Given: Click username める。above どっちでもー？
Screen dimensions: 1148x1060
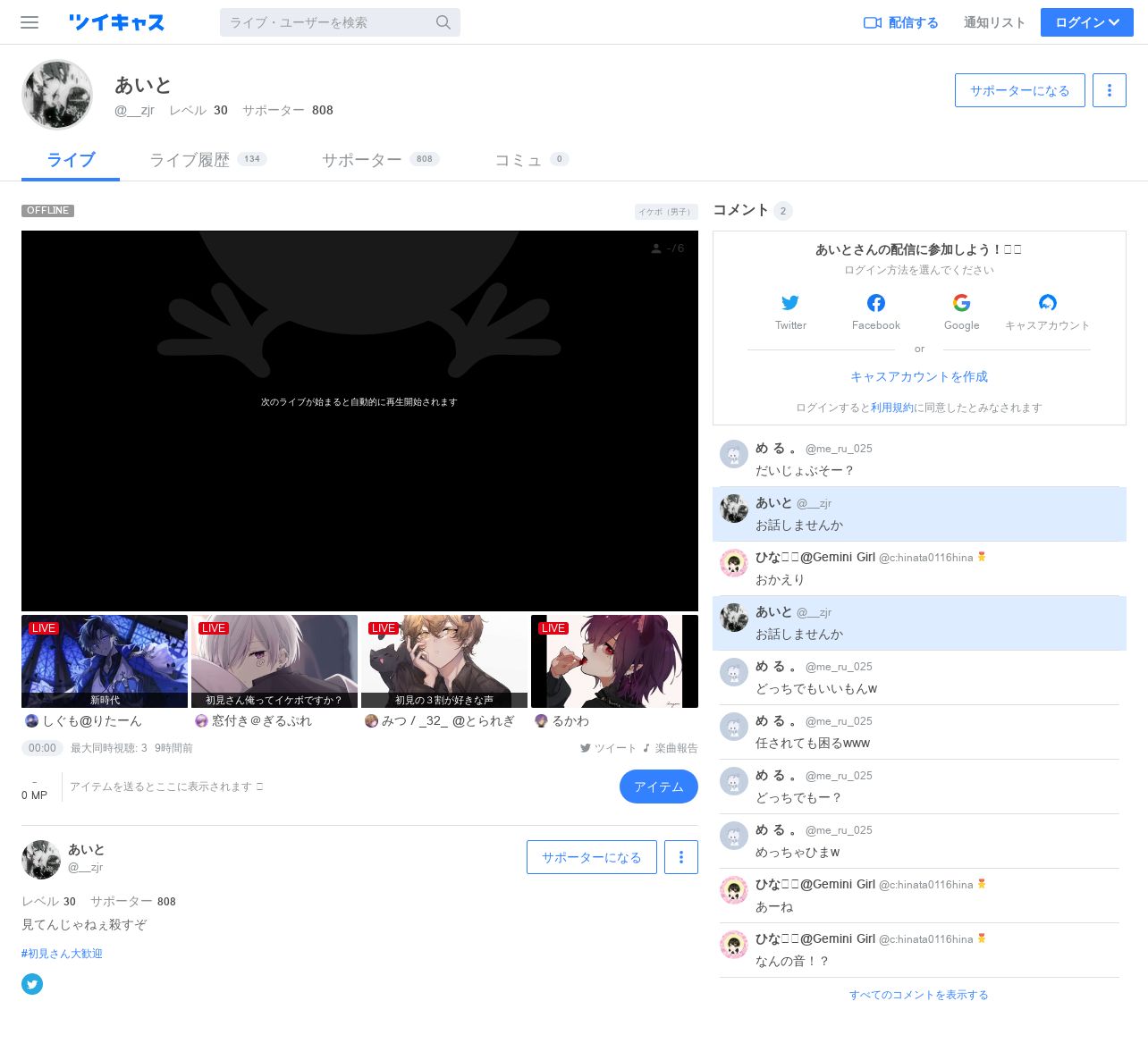Looking at the screenshot, I should [x=776, y=775].
